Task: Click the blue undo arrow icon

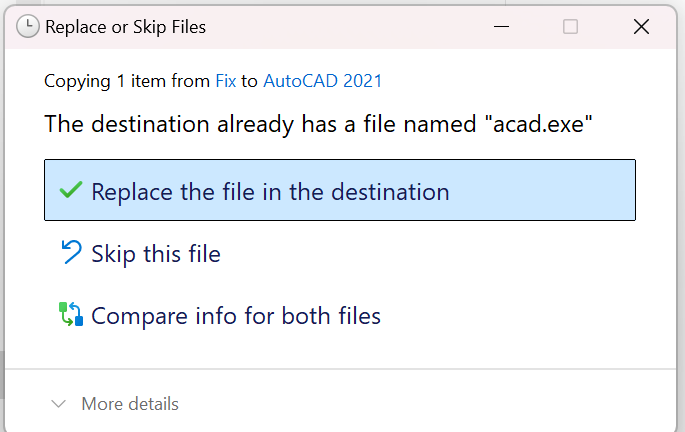Action: pos(71,252)
